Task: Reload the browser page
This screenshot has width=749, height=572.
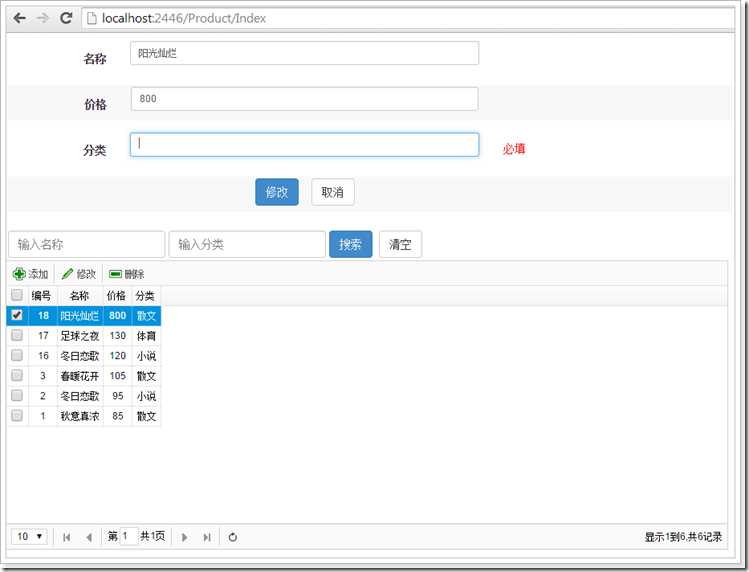Action: point(66,18)
